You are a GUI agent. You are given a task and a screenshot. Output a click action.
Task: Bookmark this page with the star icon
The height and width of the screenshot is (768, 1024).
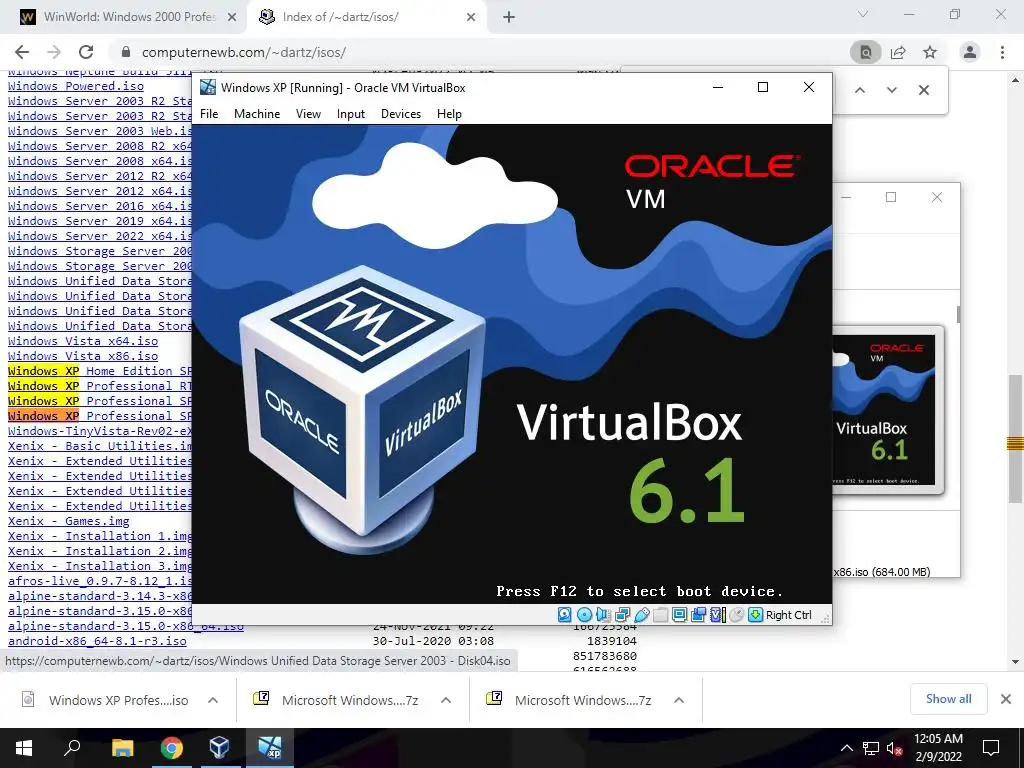tap(930, 52)
